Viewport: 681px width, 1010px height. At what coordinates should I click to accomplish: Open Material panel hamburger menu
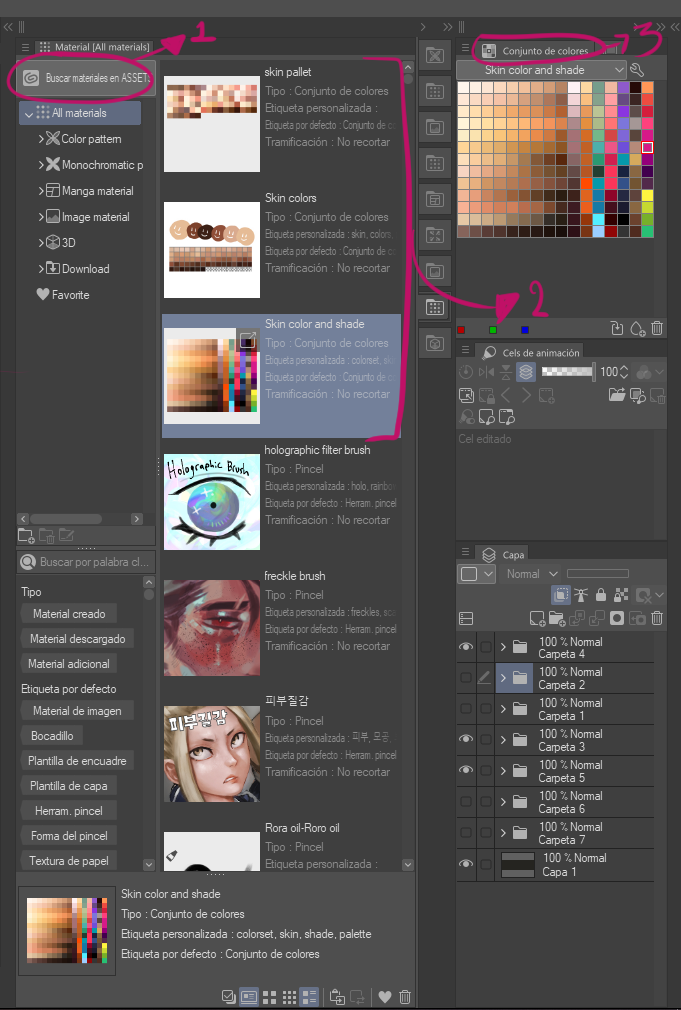click(x=25, y=47)
